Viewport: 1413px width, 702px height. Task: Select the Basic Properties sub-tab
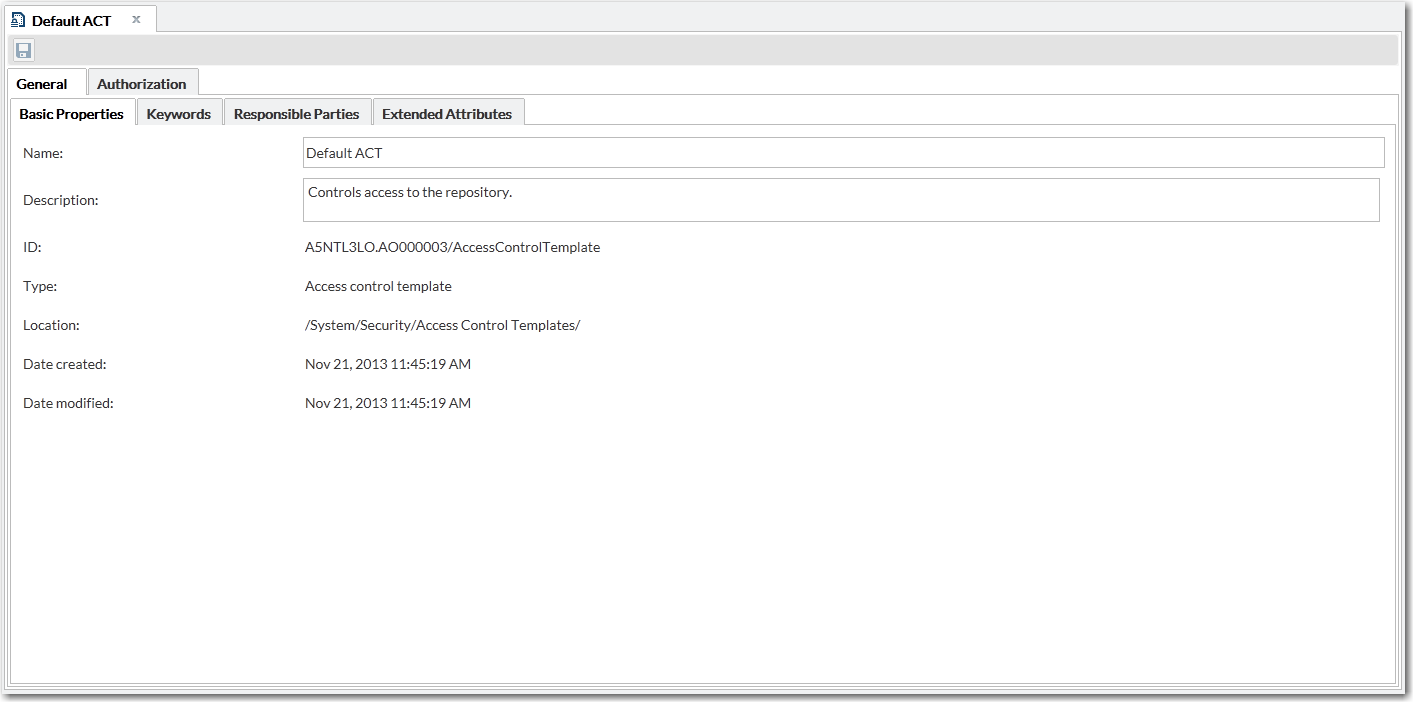(72, 113)
